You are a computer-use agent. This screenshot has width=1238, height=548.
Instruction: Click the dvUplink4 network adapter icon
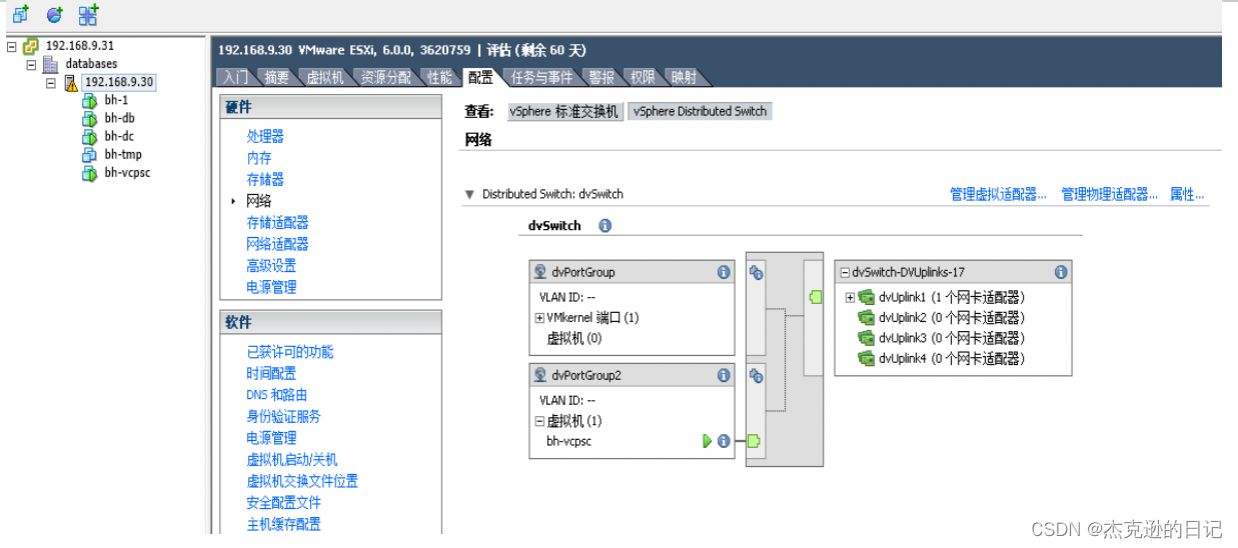click(868, 359)
